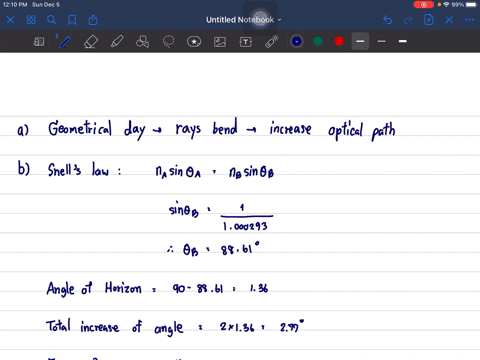
Task: Tap the battery indicator in status bar
Action: tap(471, 5)
